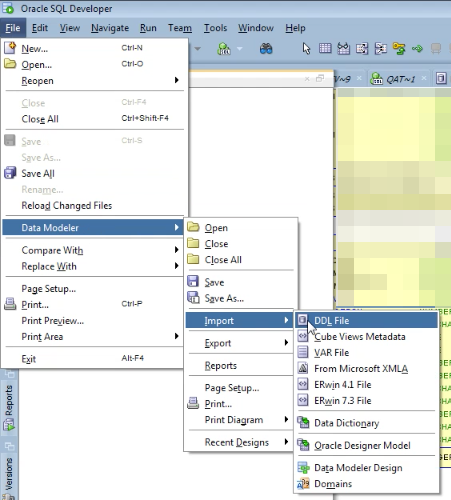This screenshot has width=451, height=500.
Task: Click the floppy icon next to Data Modeler Save
Action: pyautogui.click(x=193, y=282)
